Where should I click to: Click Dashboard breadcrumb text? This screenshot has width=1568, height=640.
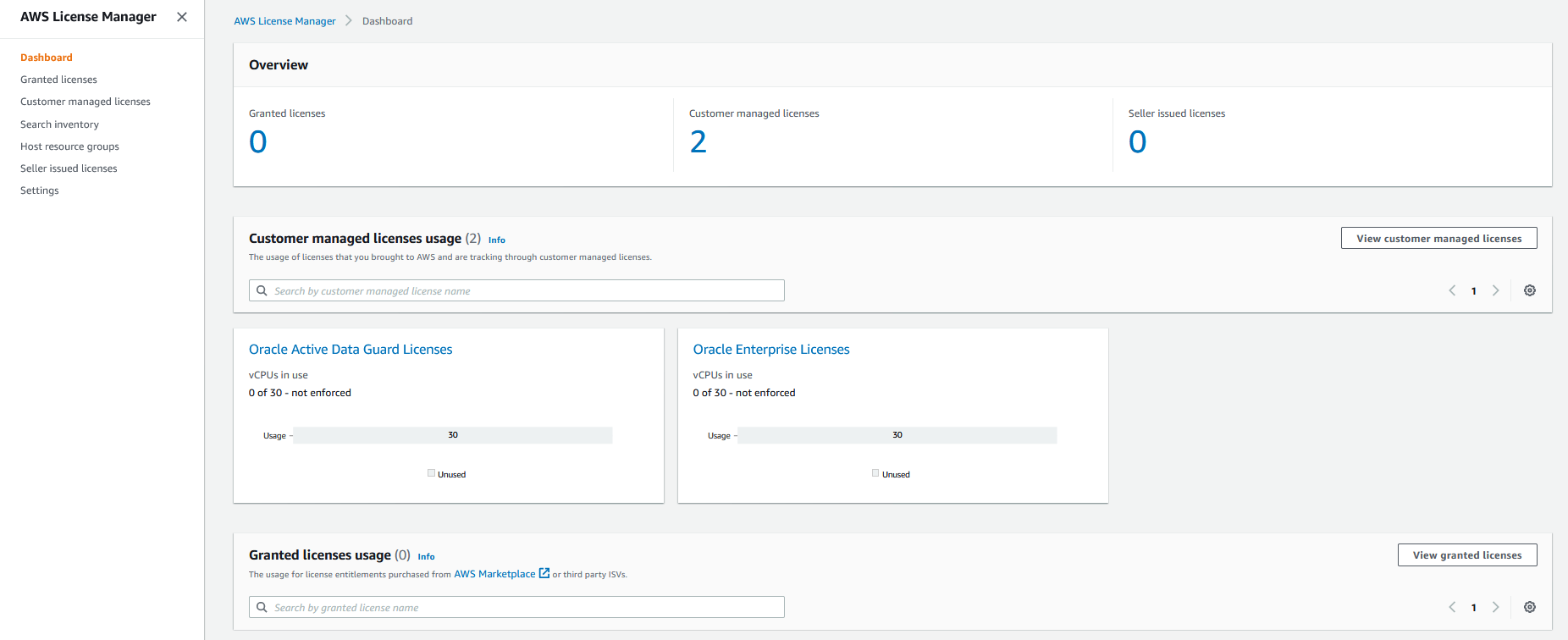388,21
